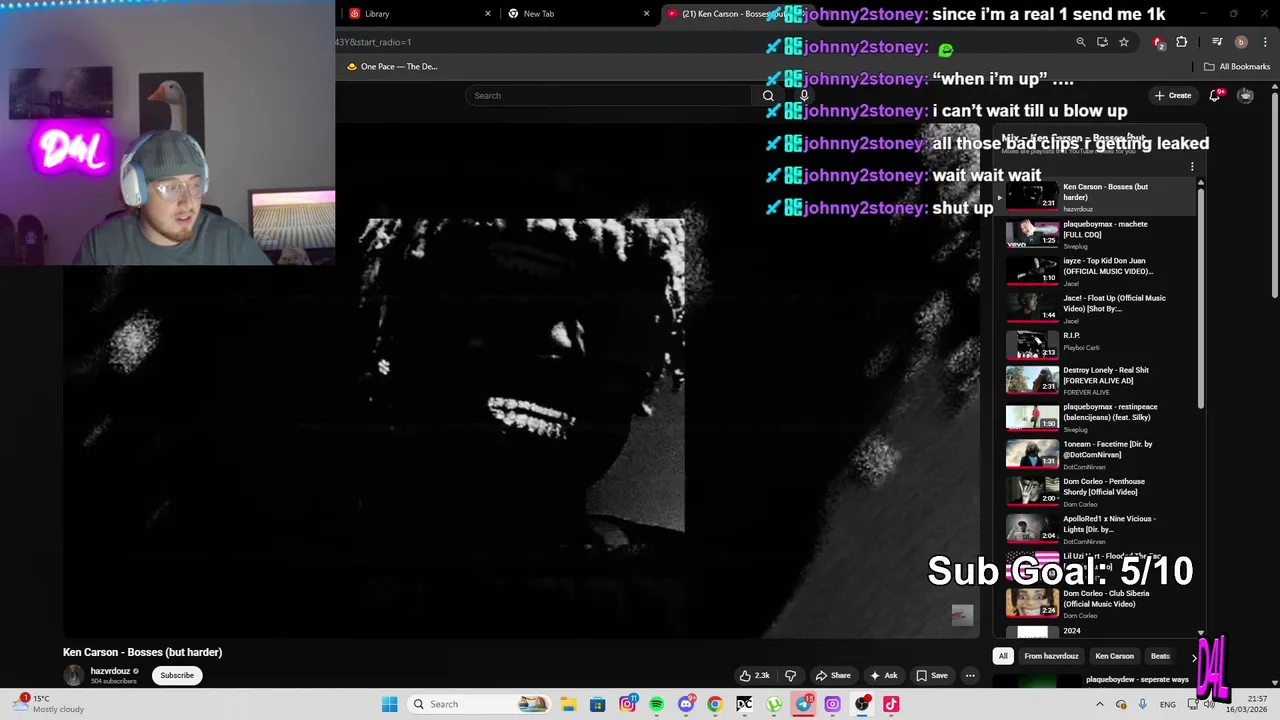
Task: Open Telegram from the taskbar
Action: [804, 704]
